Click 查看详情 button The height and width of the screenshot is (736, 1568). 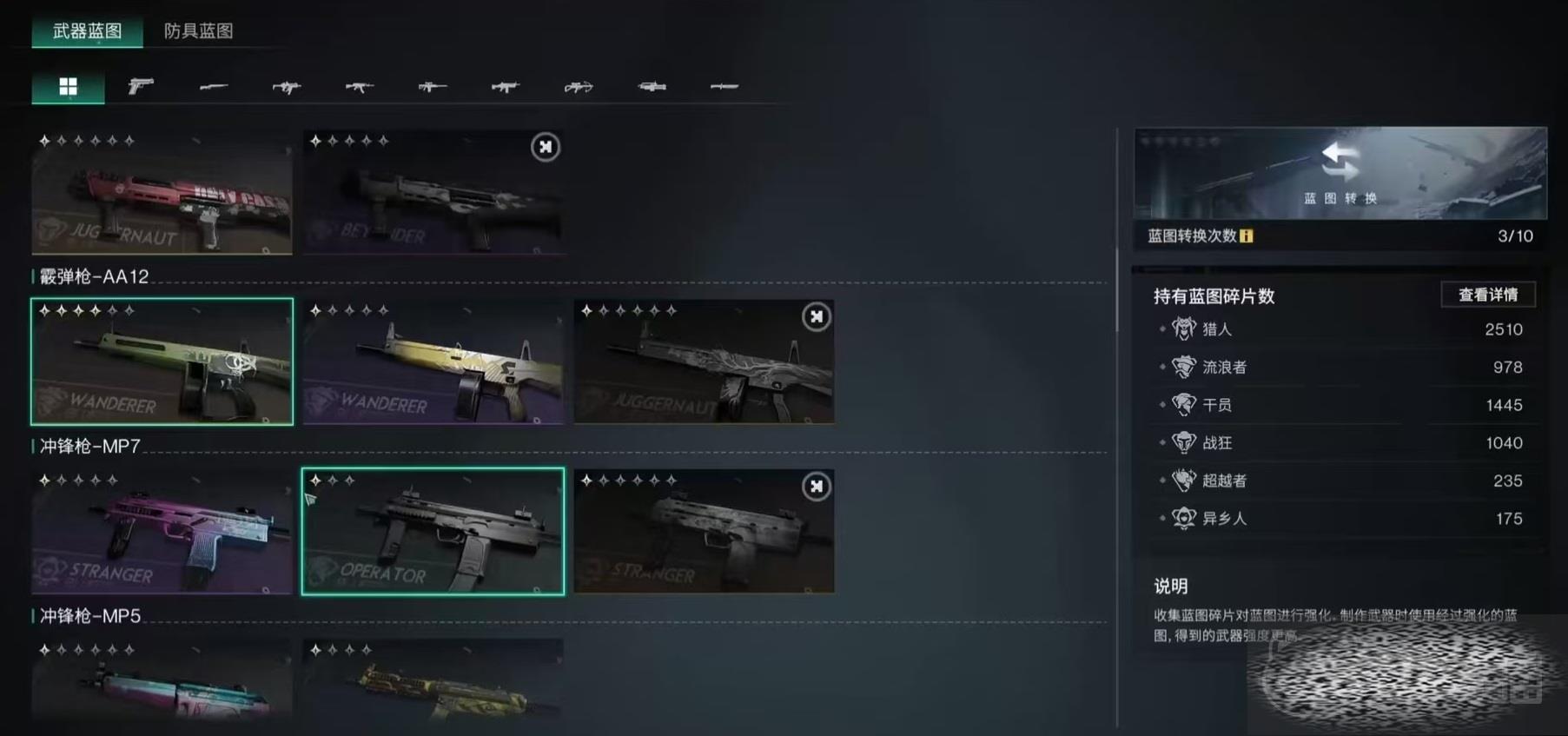click(1488, 295)
